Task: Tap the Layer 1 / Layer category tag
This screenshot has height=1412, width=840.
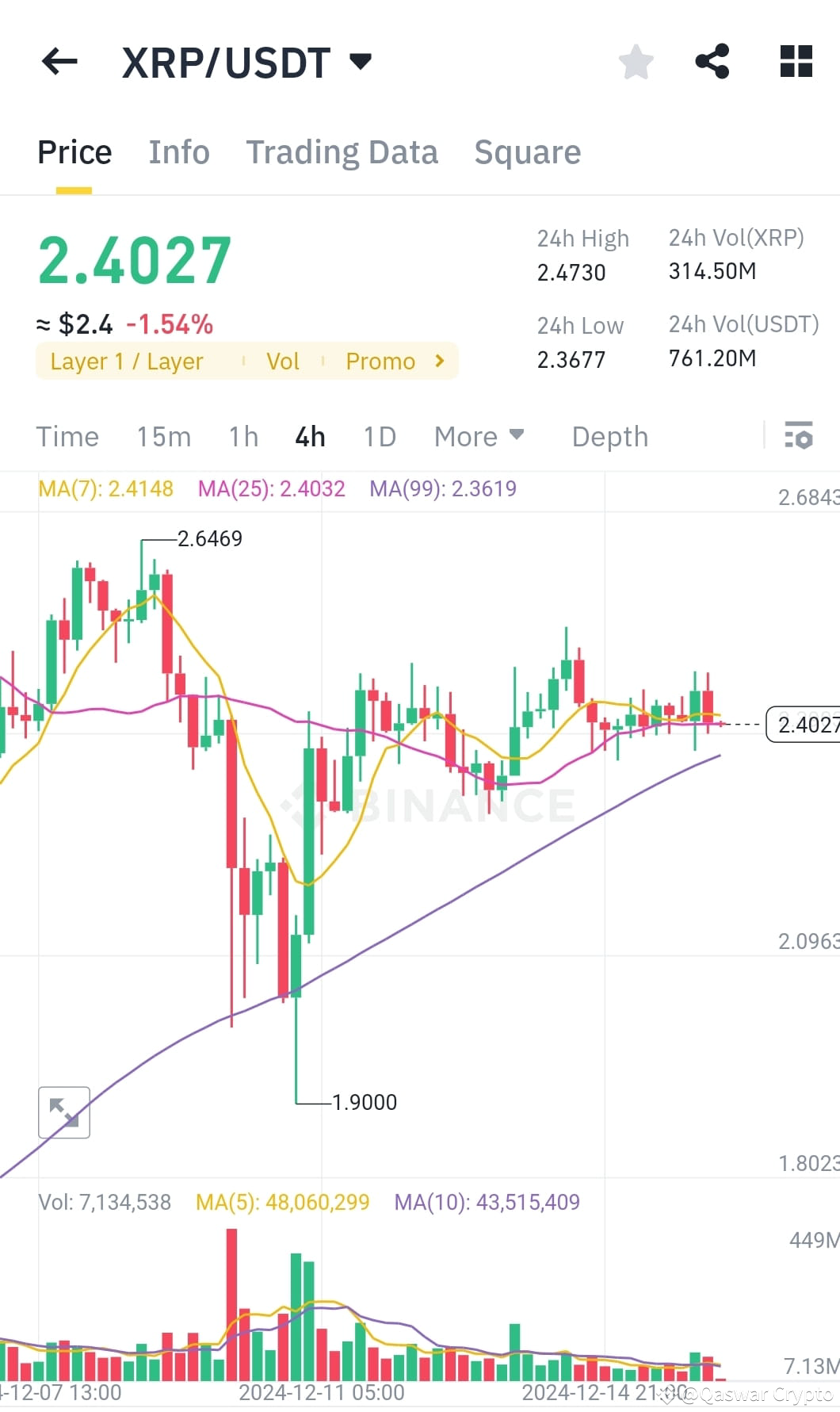Action: (x=127, y=361)
